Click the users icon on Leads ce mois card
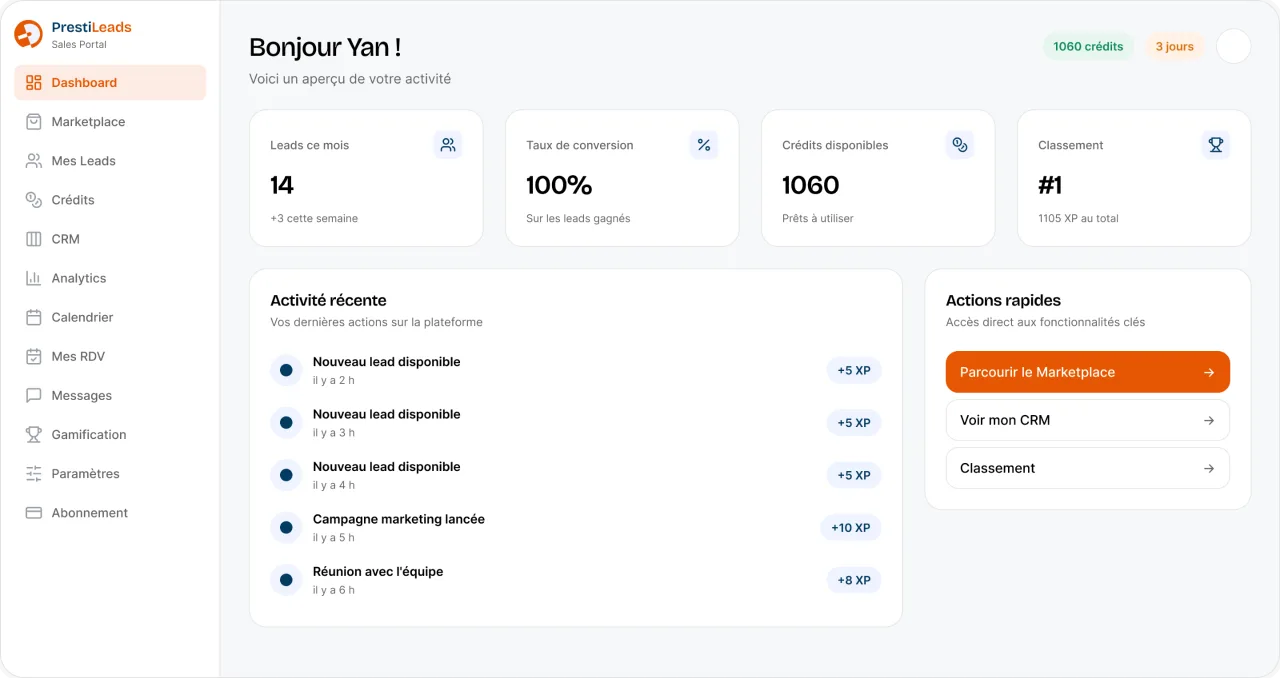 [448, 145]
